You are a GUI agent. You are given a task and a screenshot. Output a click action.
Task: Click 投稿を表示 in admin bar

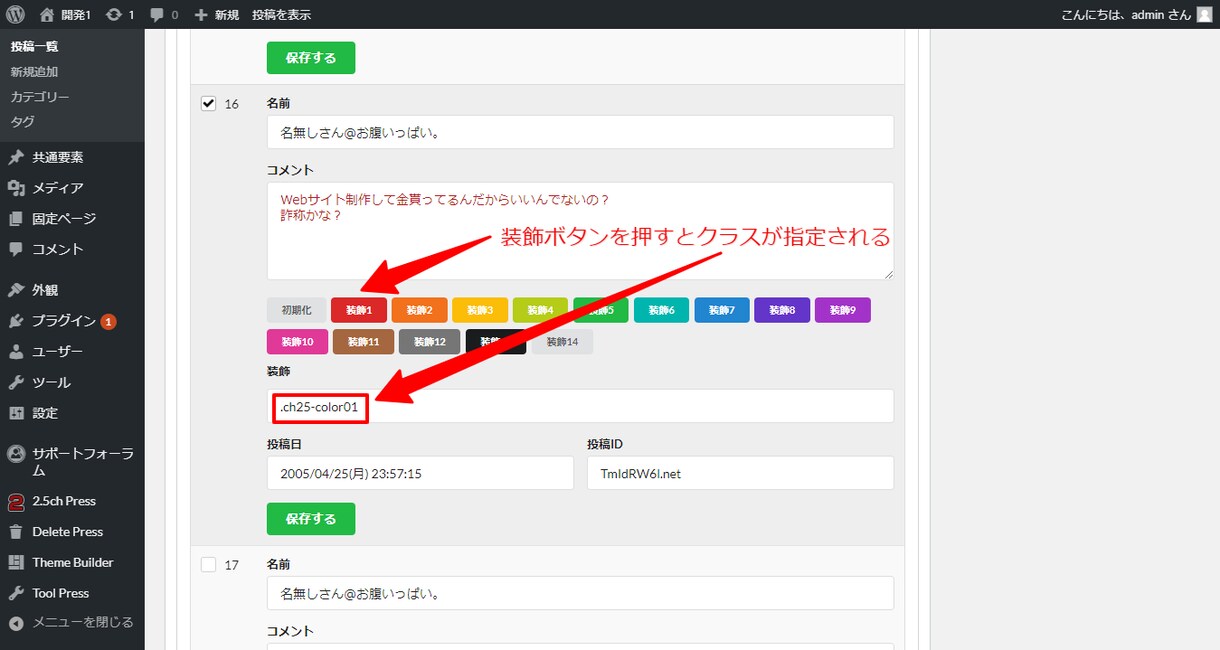281,14
